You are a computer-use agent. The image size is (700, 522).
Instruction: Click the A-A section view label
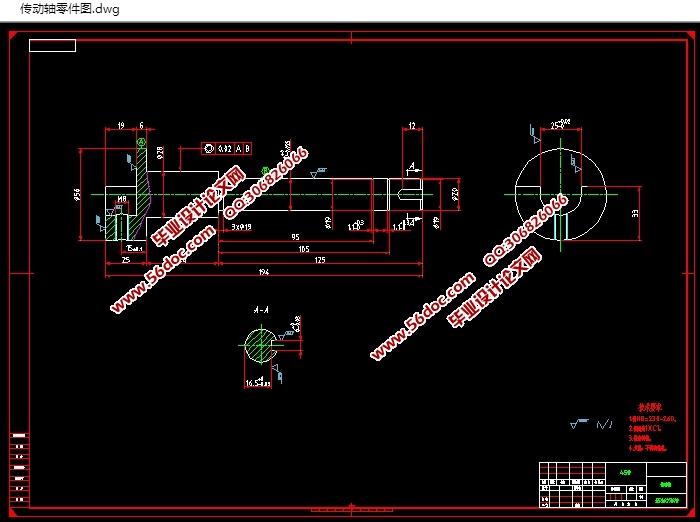click(261, 310)
